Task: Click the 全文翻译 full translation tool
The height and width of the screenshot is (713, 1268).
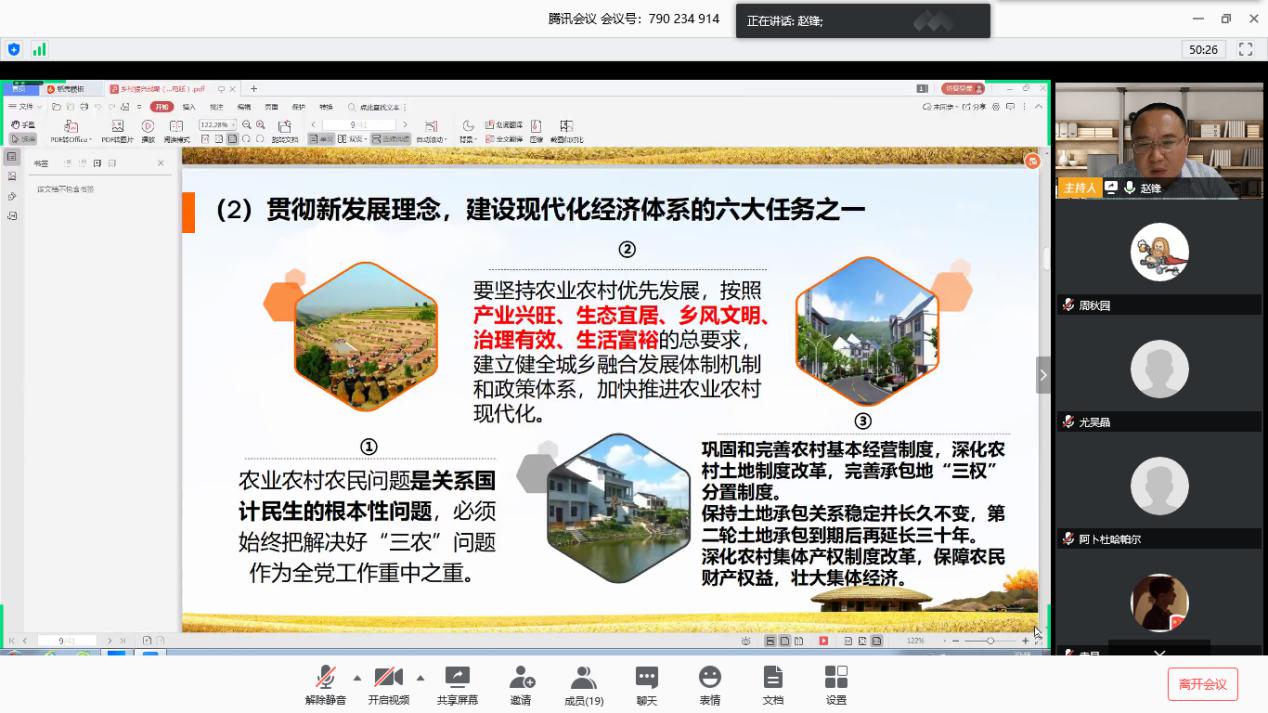Action: pos(504,139)
